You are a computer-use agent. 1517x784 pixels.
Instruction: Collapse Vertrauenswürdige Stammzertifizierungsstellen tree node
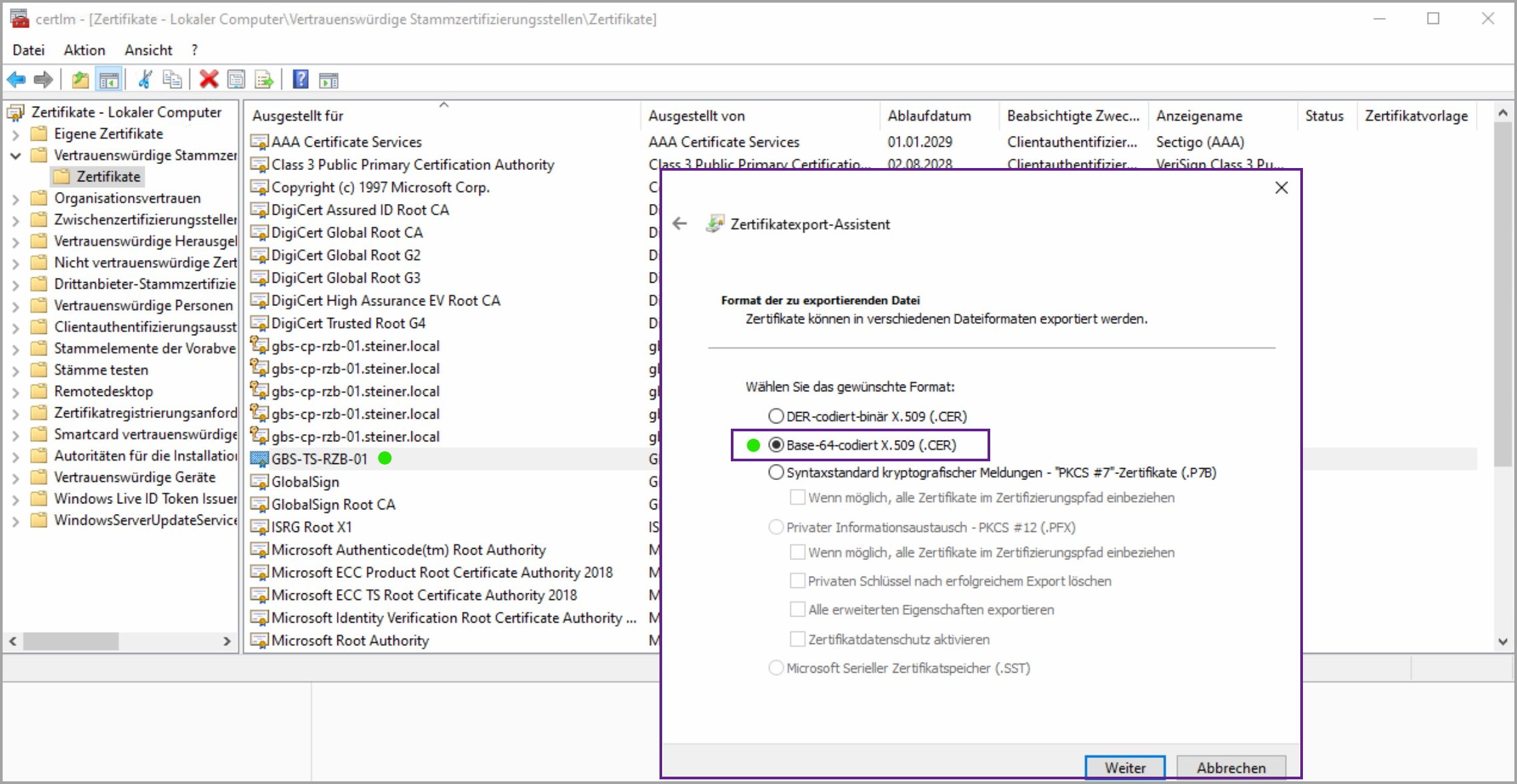[16, 156]
